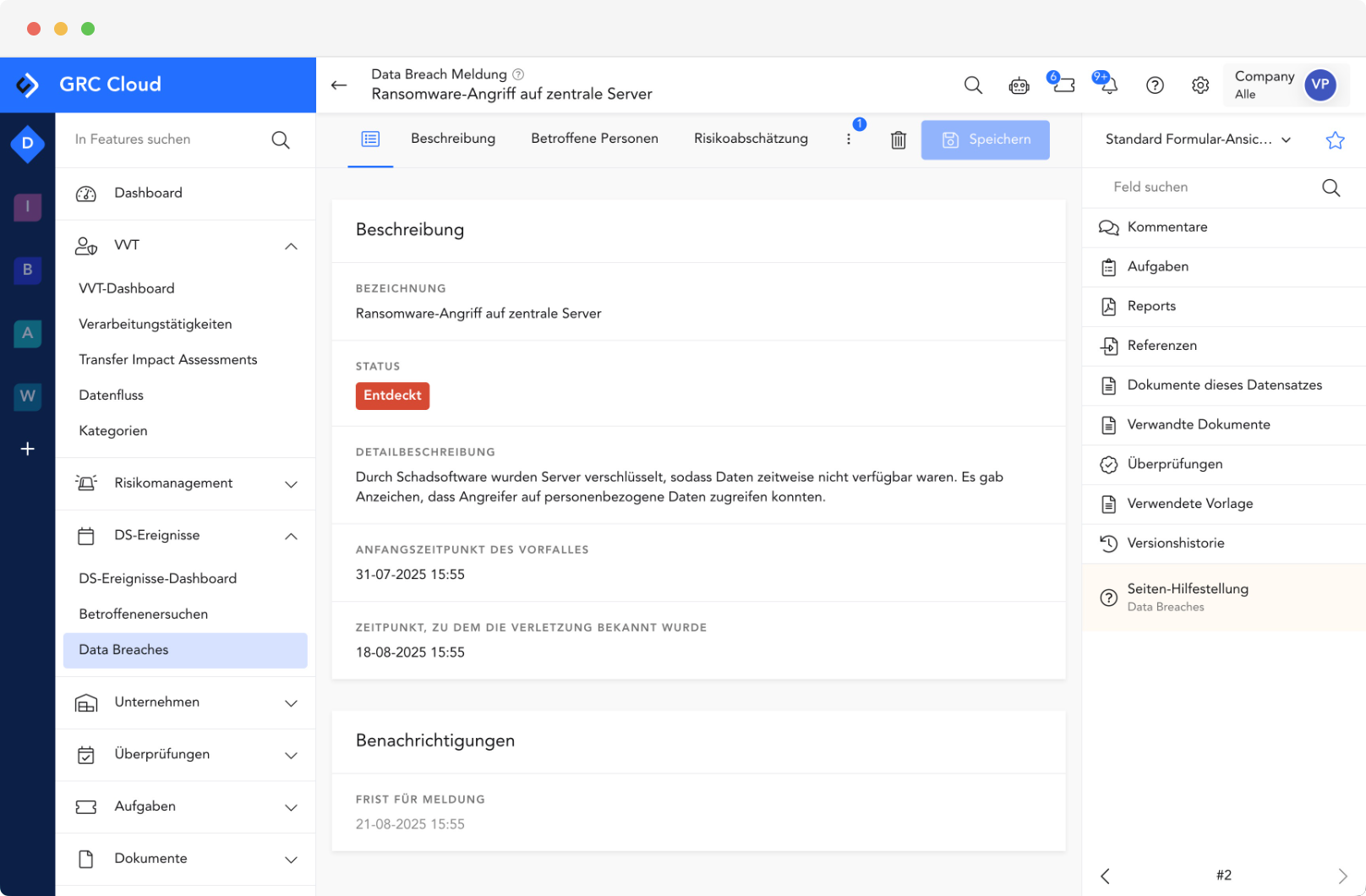This screenshot has width=1366, height=896.
Task: Click the favorite star next to Formular-Ansicht
Action: (x=1334, y=139)
